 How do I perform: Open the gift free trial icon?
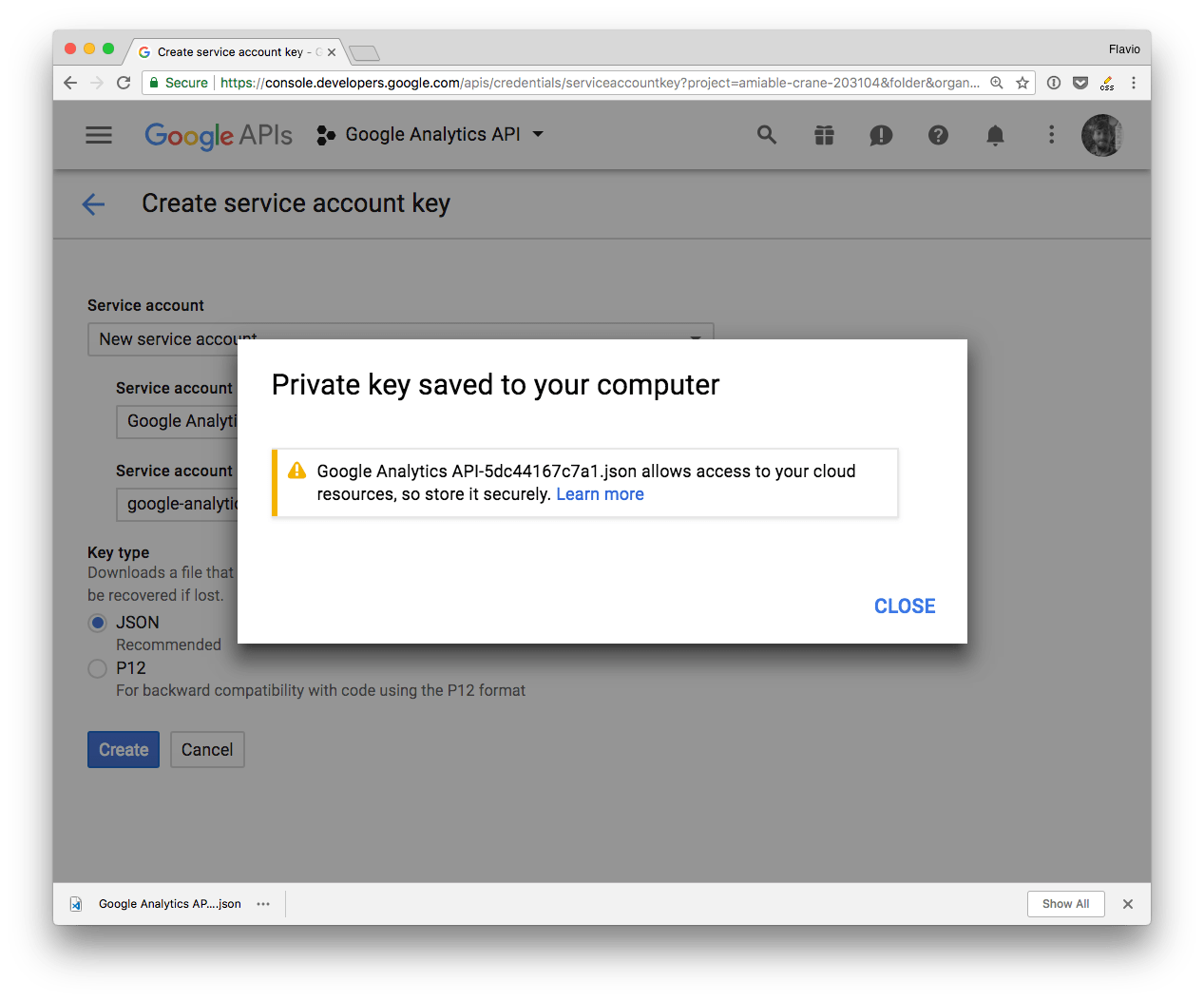pyautogui.click(x=824, y=135)
